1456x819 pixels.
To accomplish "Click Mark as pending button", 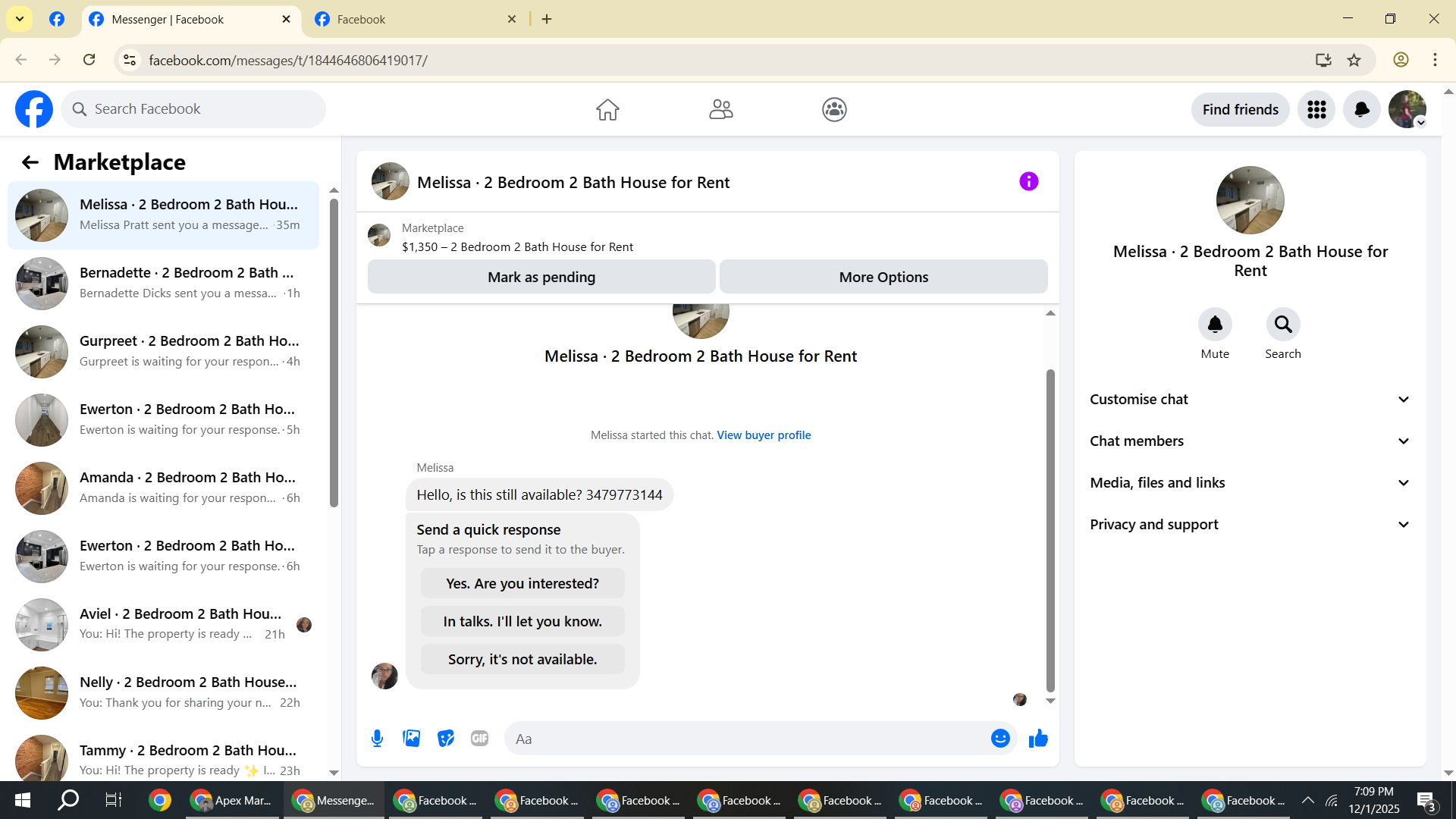I will tap(541, 277).
